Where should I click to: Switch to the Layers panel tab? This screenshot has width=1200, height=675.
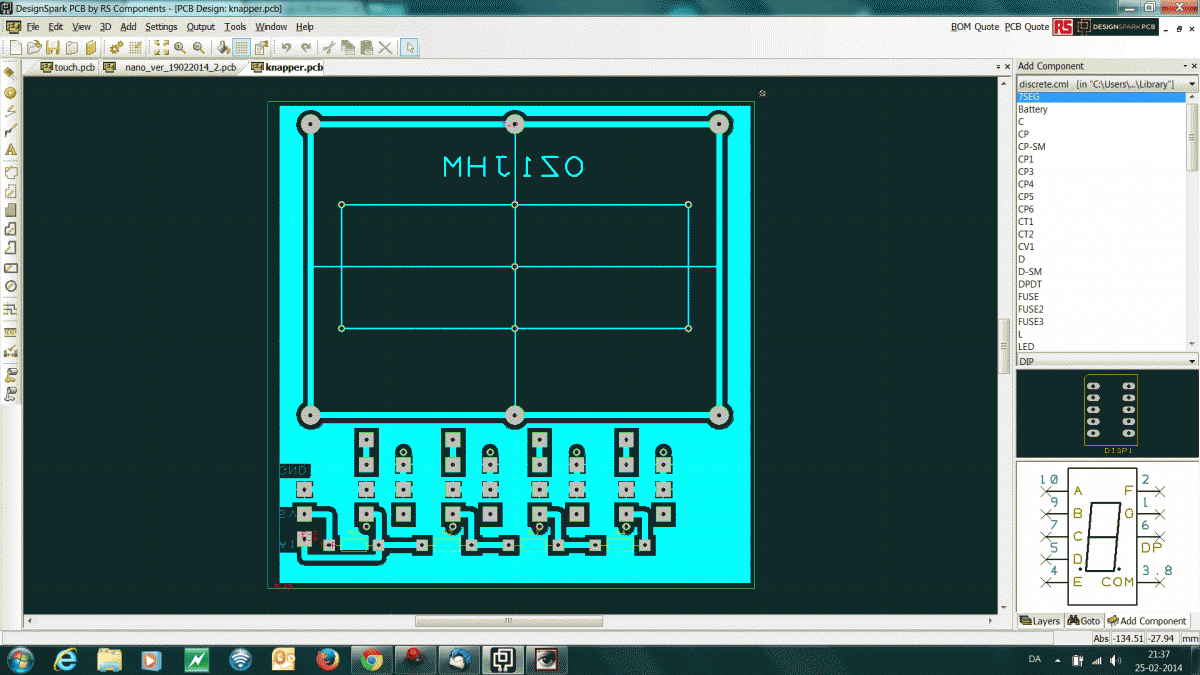pos(1040,621)
